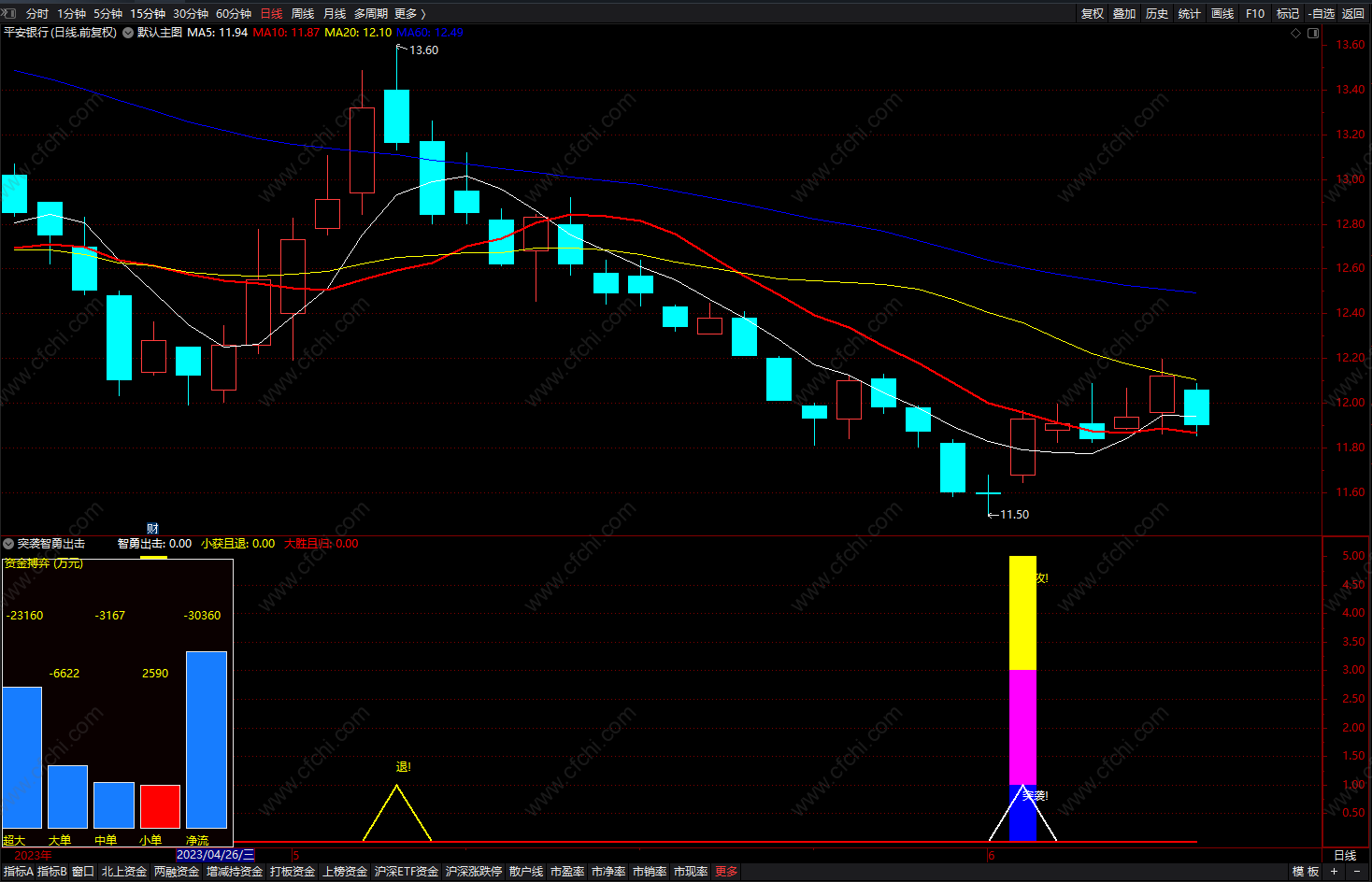
Task: Activate the 画线 drawing tool
Action: point(1222,13)
